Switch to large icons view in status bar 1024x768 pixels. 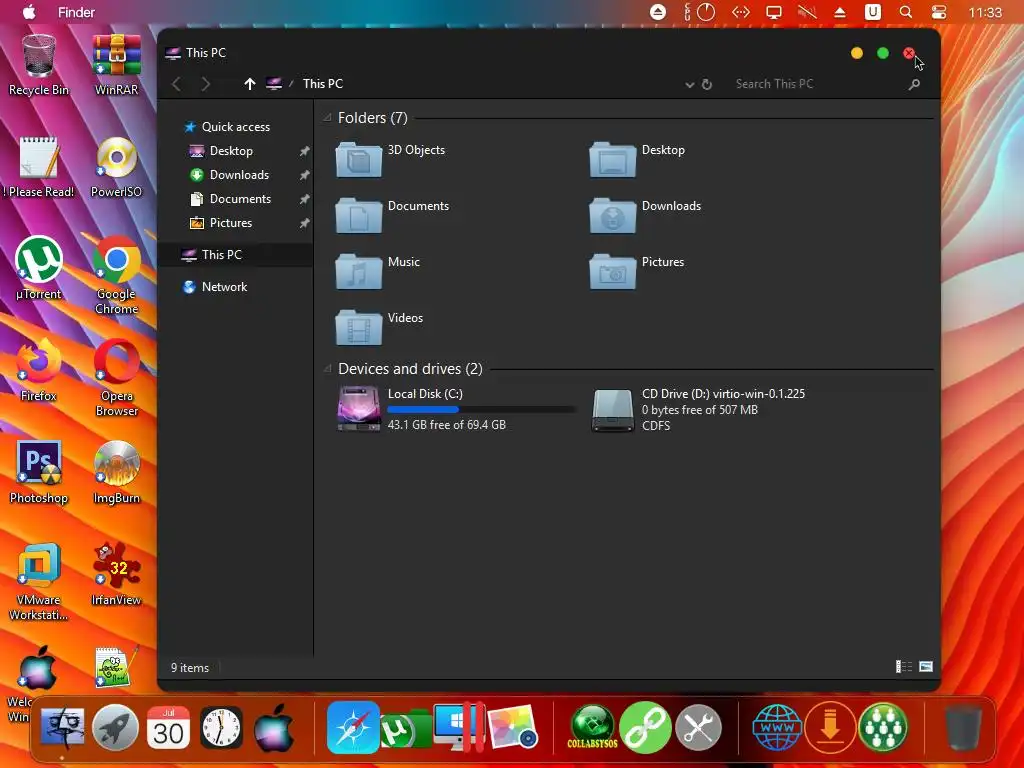coord(926,667)
